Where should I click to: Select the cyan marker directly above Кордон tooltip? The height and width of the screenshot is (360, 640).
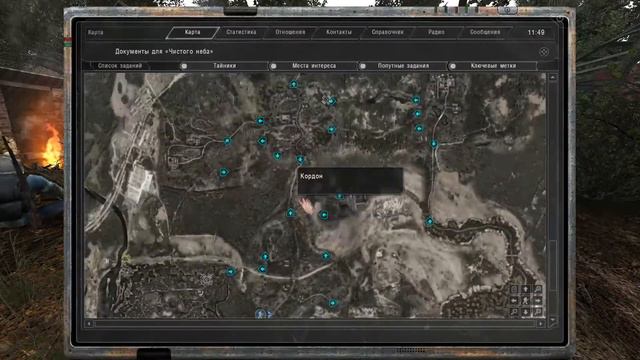pos(300,159)
